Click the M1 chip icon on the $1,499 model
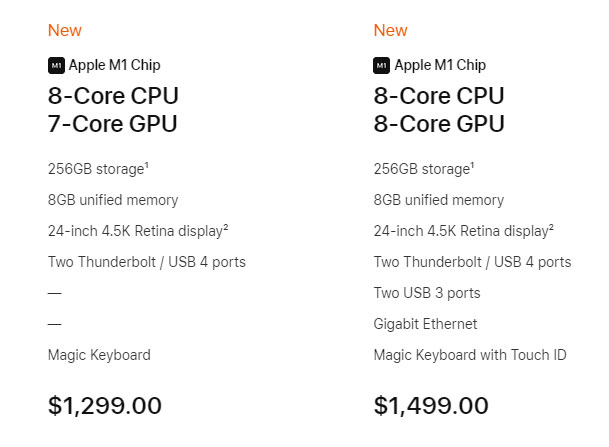Screen dimensions: 609x447 tap(382, 66)
